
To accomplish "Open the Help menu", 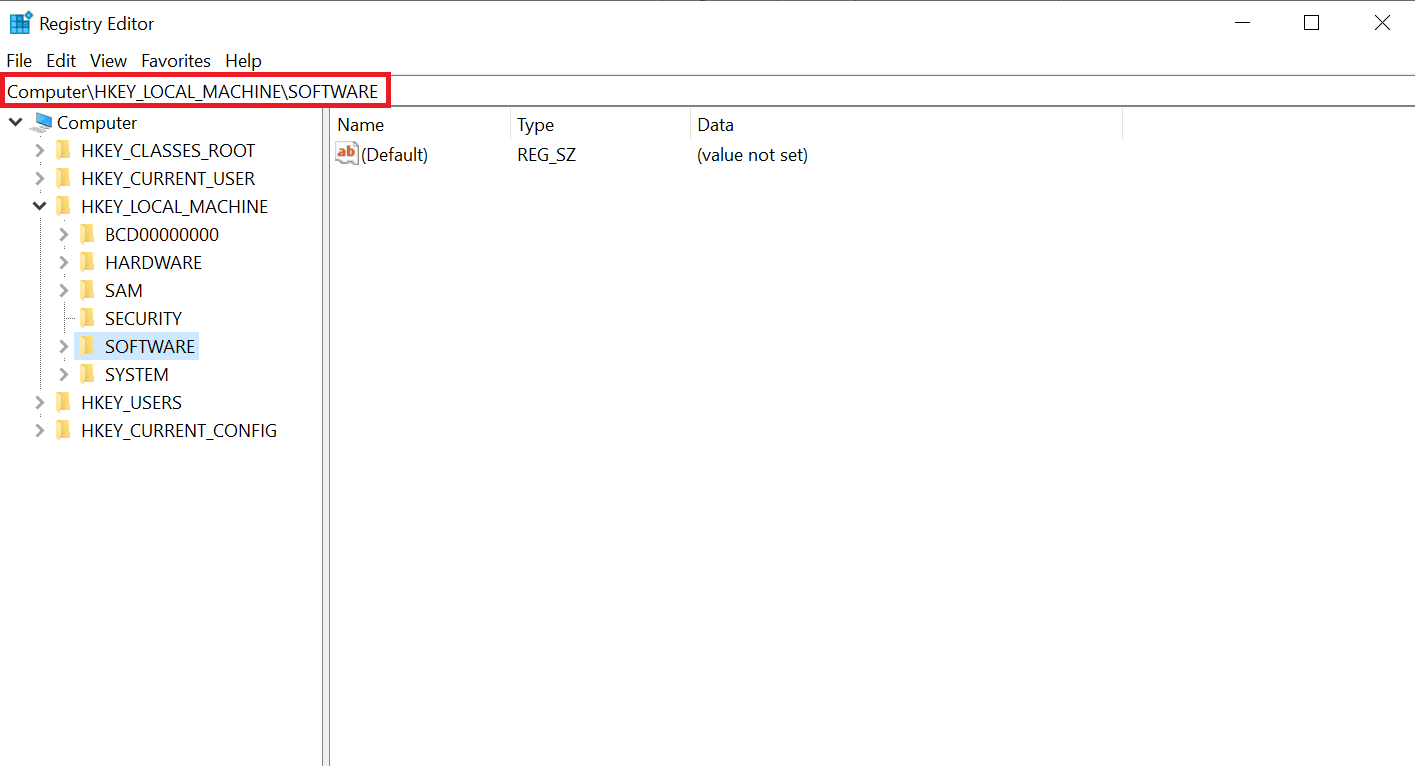I will tap(243, 61).
